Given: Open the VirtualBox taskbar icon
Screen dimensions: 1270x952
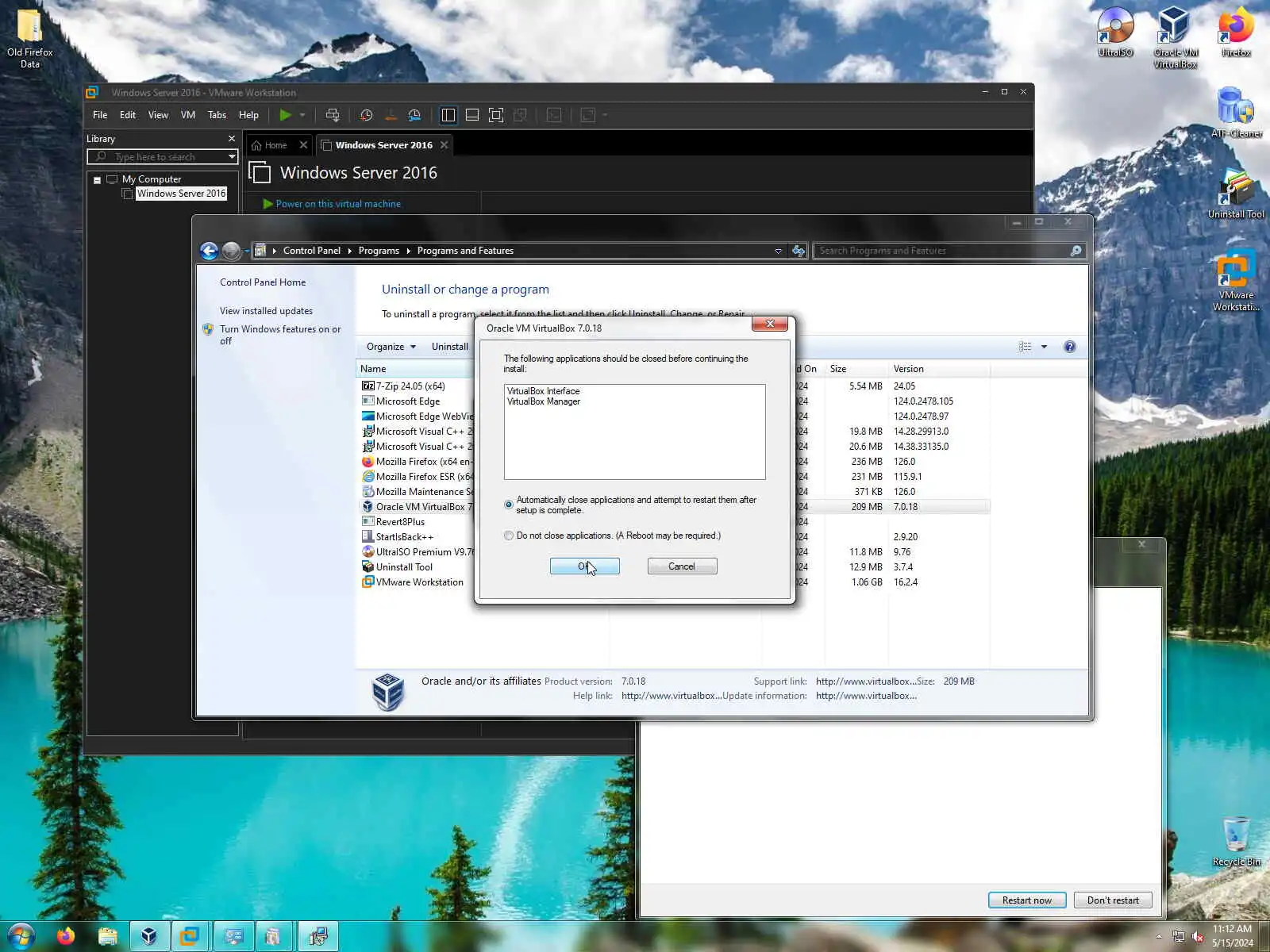Looking at the screenshot, I should point(148,936).
